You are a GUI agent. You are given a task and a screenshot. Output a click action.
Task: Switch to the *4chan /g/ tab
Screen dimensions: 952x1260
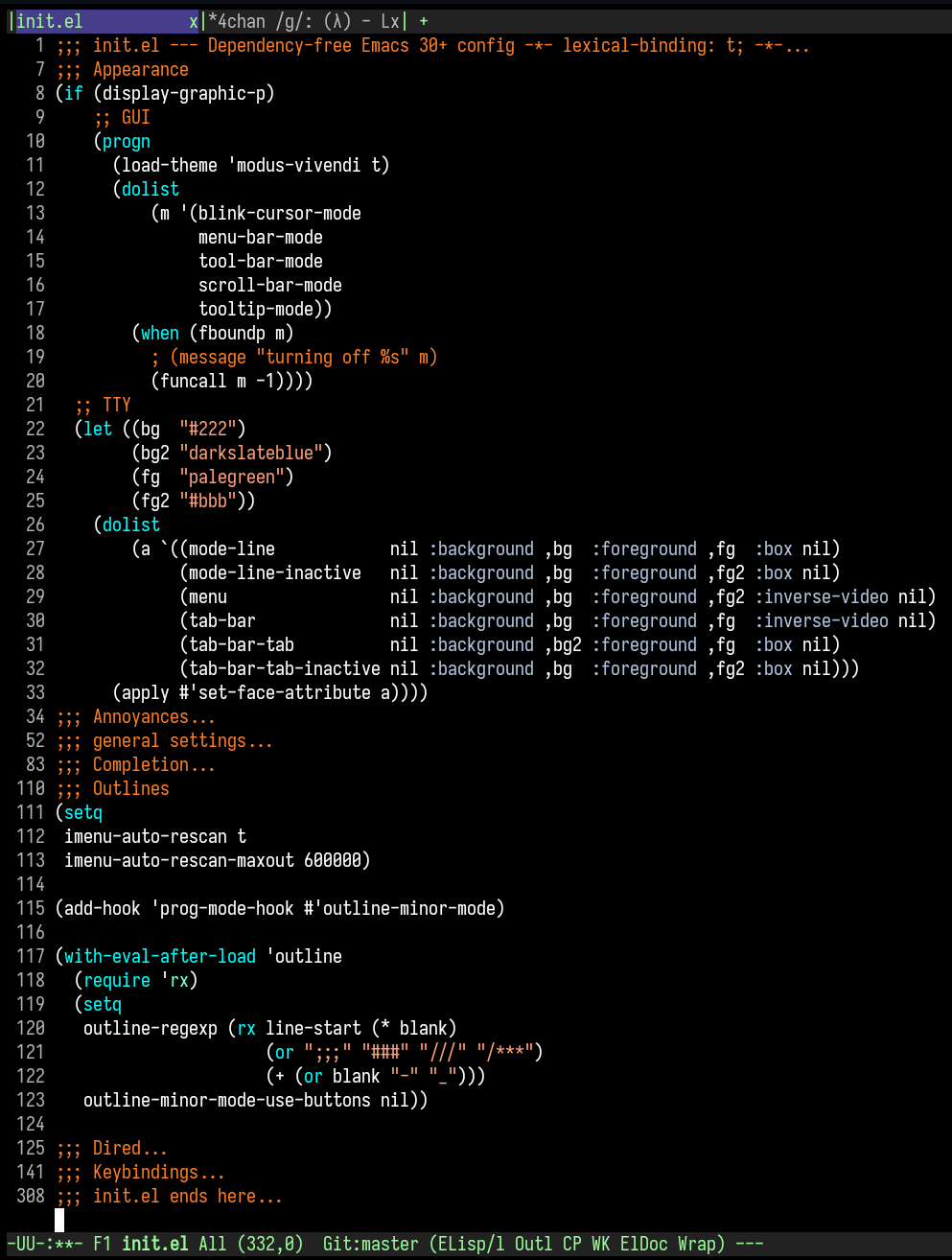[304, 21]
